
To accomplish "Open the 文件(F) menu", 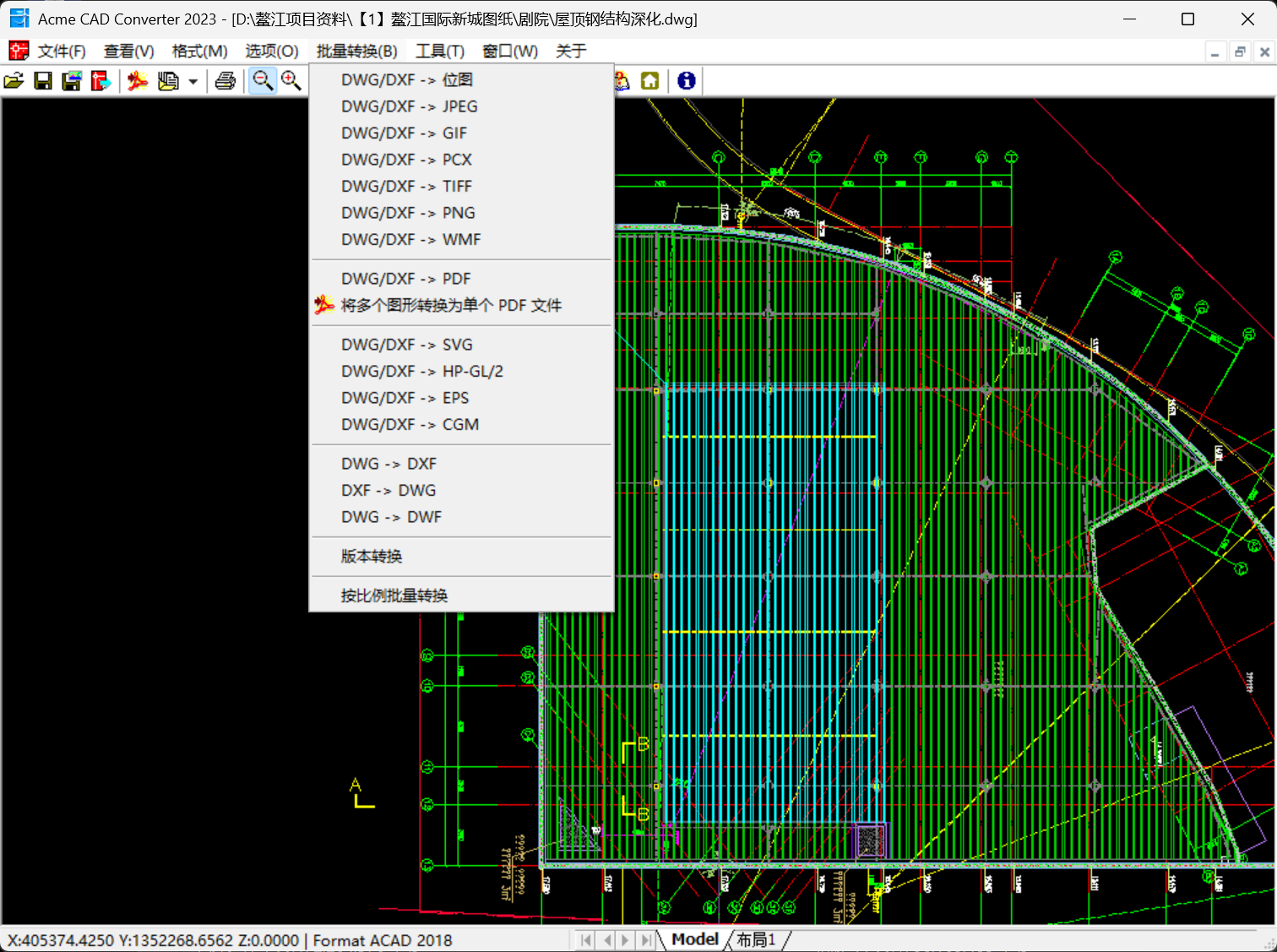I will click(x=62, y=52).
